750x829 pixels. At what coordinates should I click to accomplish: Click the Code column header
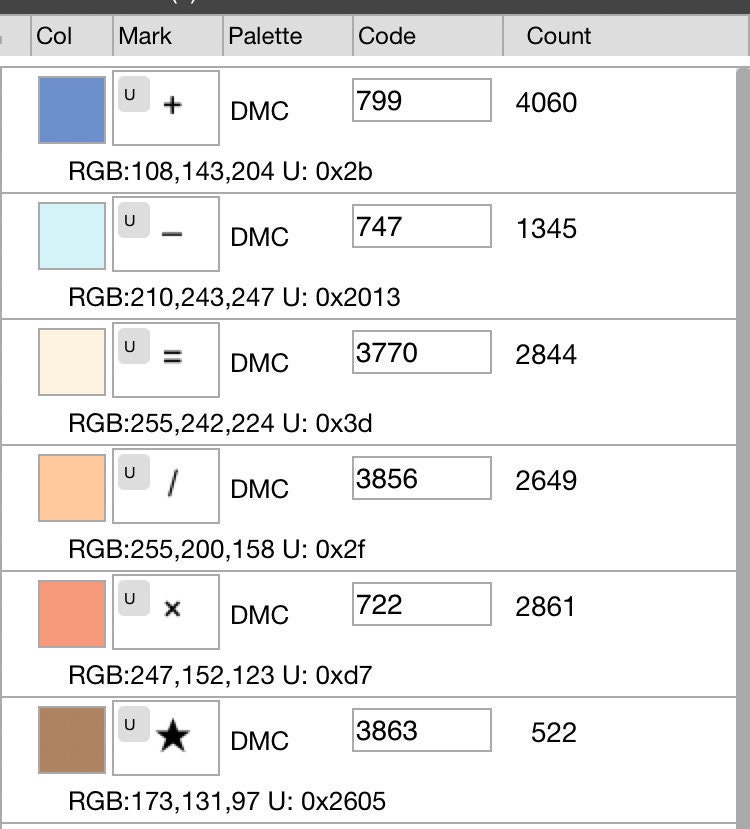tap(428, 36)
